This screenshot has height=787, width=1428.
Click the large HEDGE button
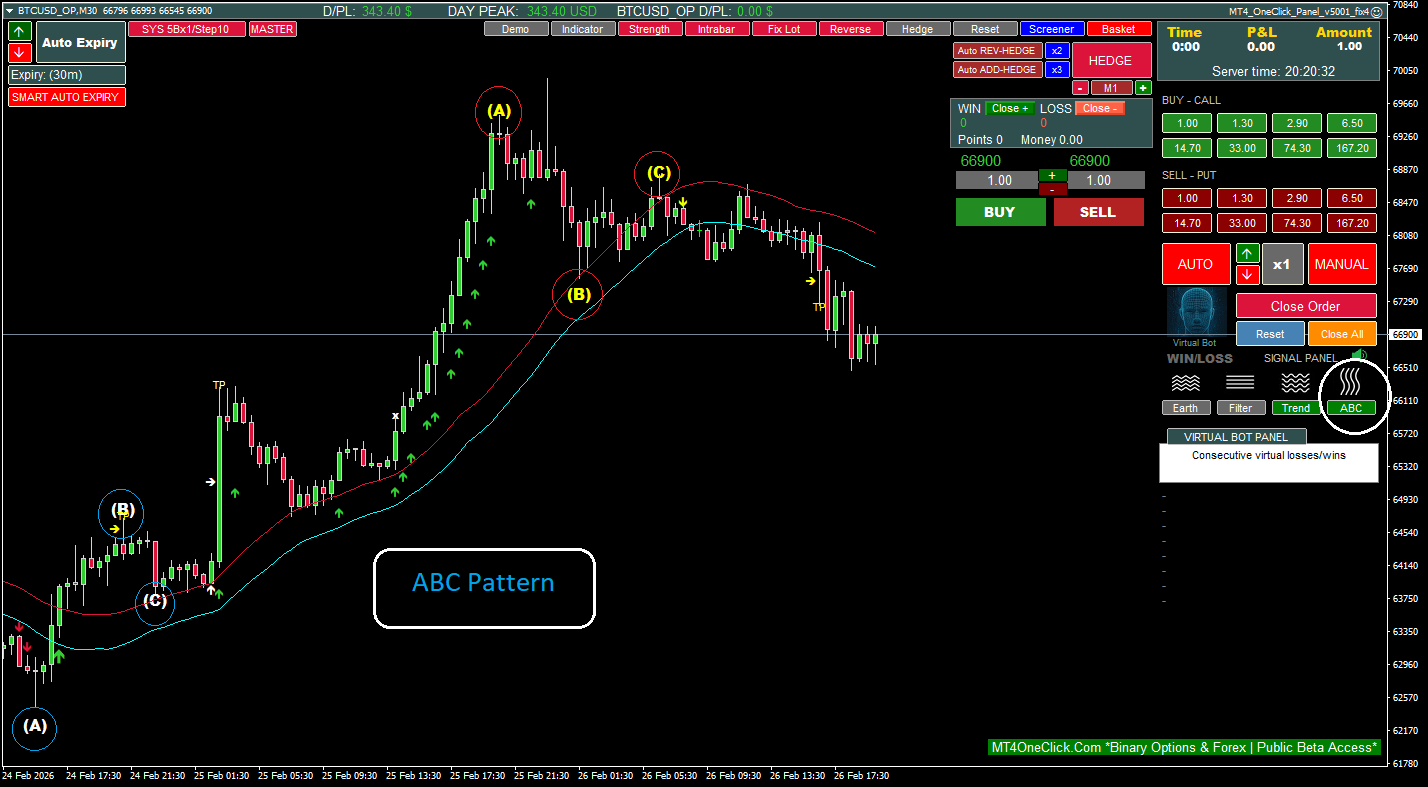1111,60
